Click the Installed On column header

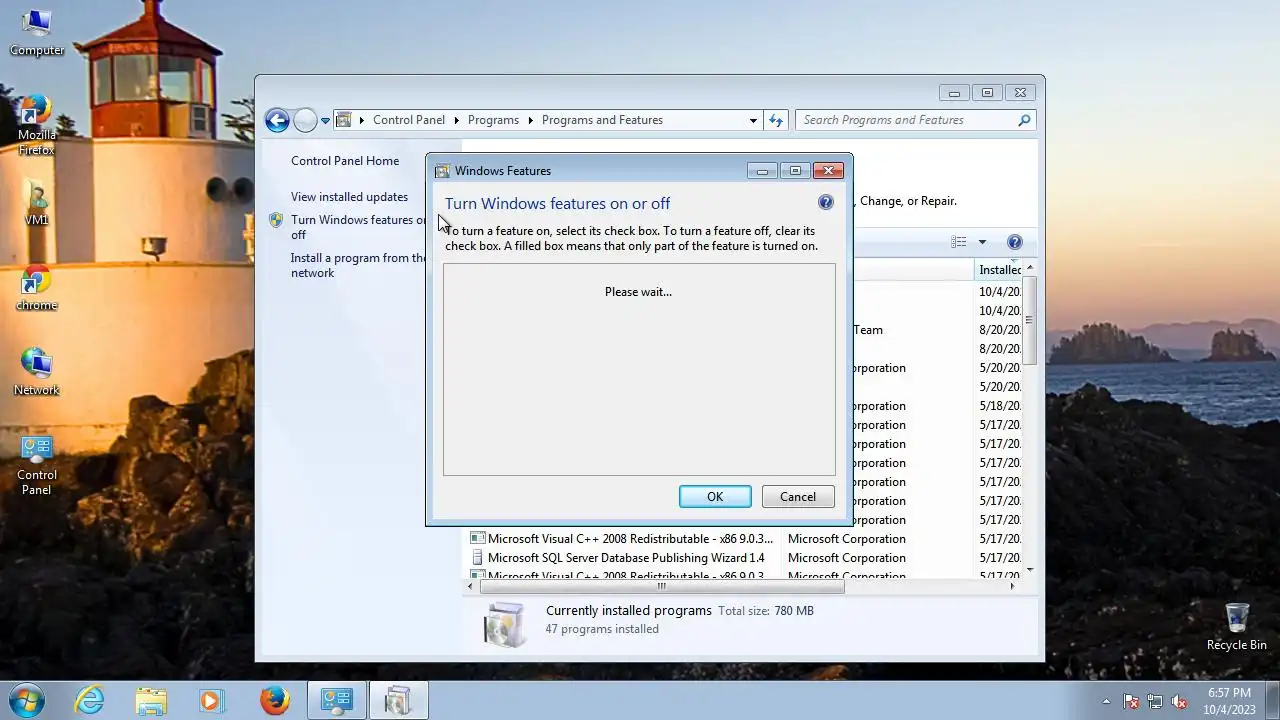1000,270
